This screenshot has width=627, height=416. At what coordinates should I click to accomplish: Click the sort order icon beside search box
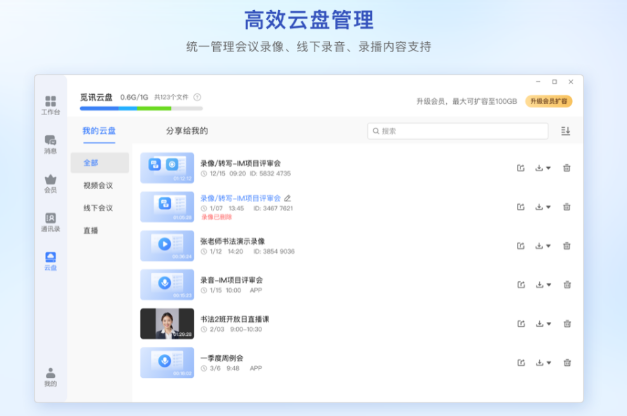pyautogui.click(x=565, y=131)
